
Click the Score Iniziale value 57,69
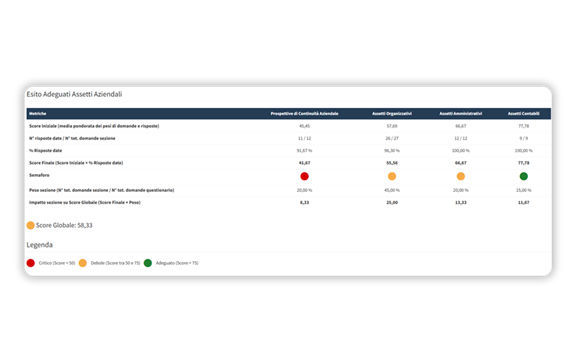point(392,126)
